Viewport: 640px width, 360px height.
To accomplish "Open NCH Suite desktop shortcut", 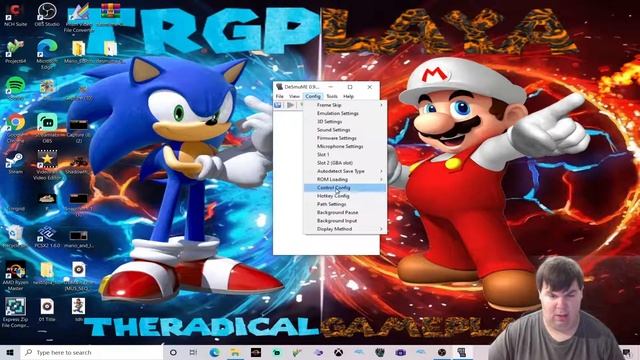I will (x=16, y=15).
